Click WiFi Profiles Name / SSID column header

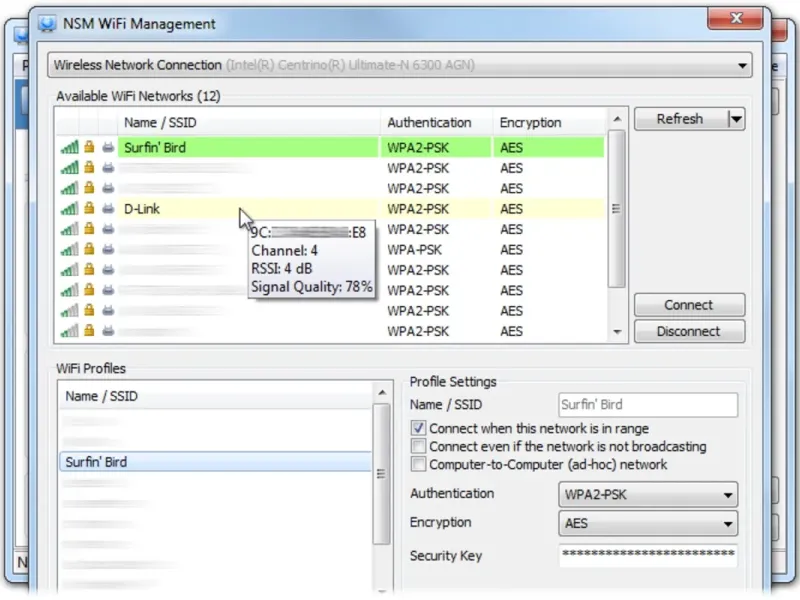[x=216, y=396]
